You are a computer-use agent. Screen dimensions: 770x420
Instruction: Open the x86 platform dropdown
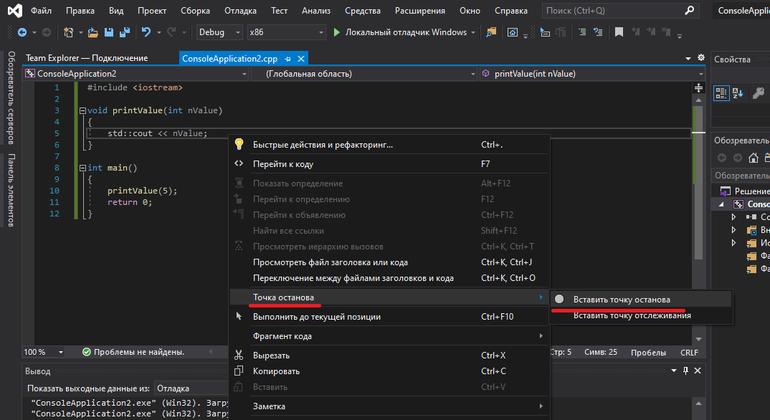pyautogui.click(x=286, y=32)
